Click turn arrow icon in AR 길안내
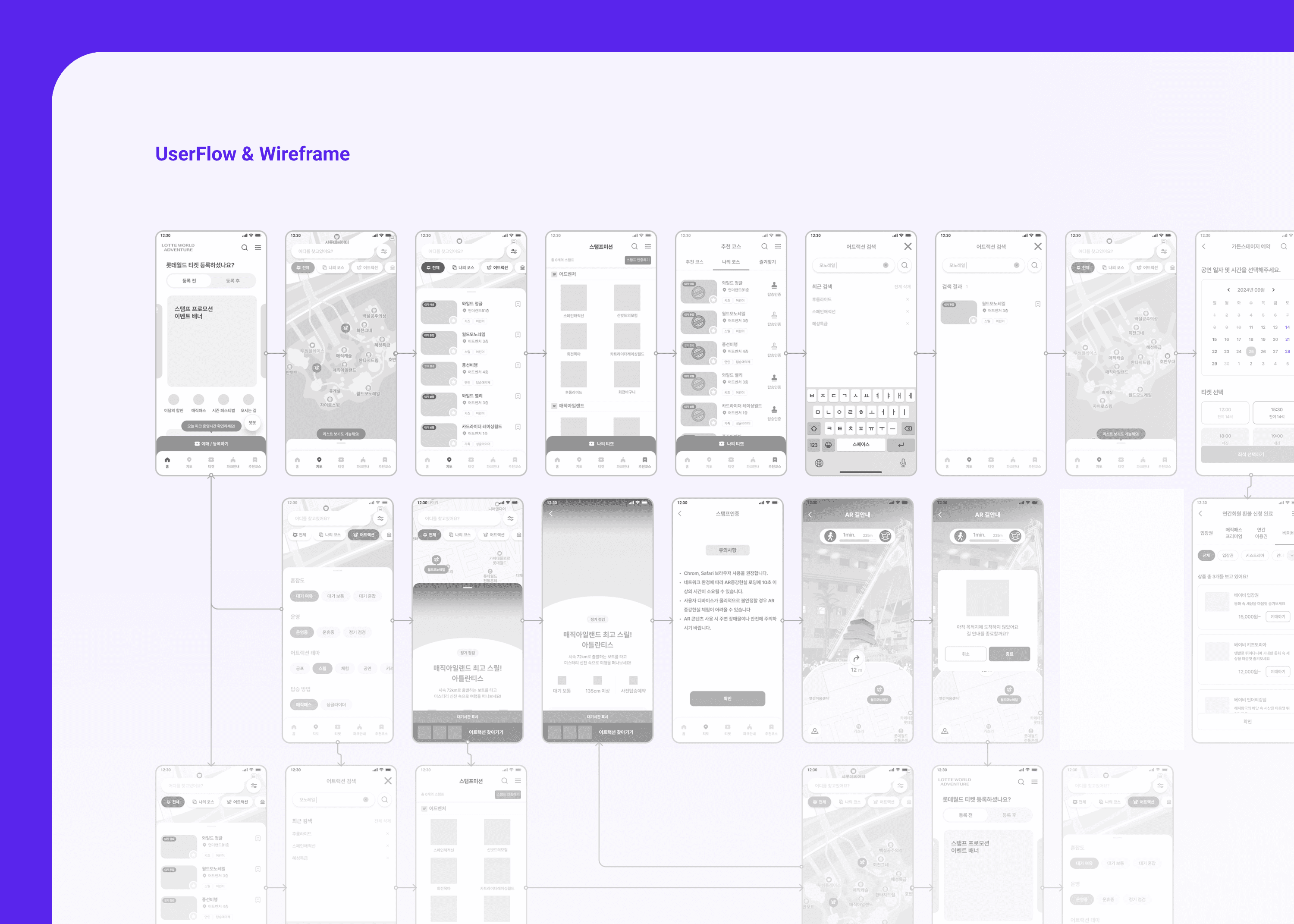Viewport: 1294px width, 924px height. click(x=856, y=659)
